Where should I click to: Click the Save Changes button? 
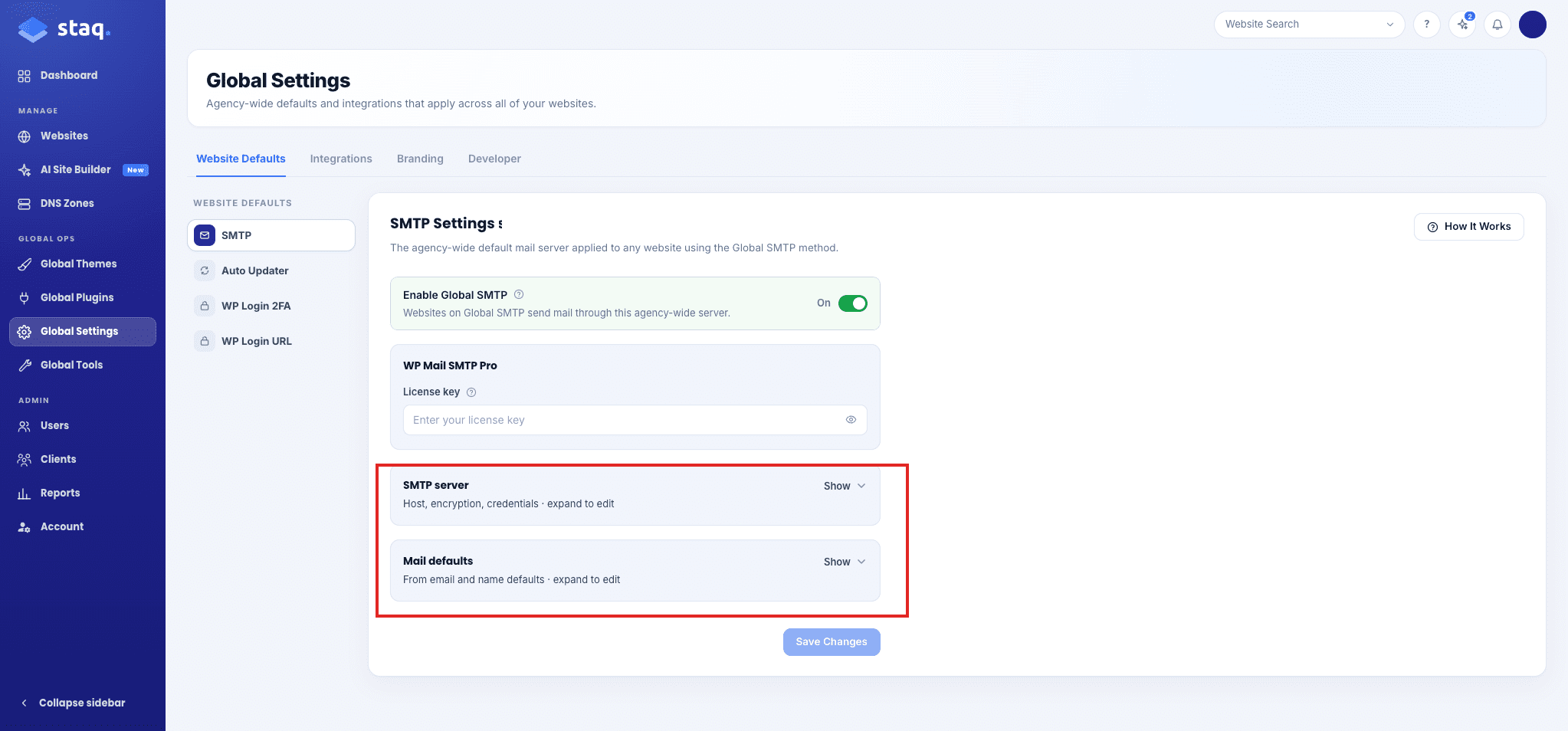tap(832, 642)
